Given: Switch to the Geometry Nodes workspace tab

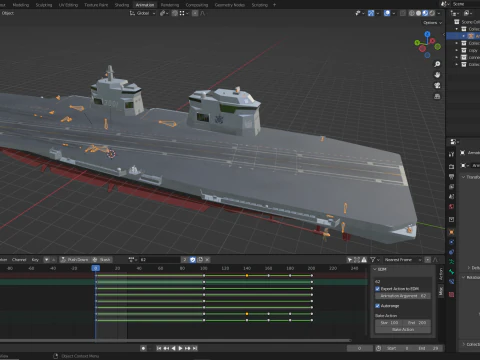Looking at the screenshot, I should pyautogui.click(x=230, y=5).
